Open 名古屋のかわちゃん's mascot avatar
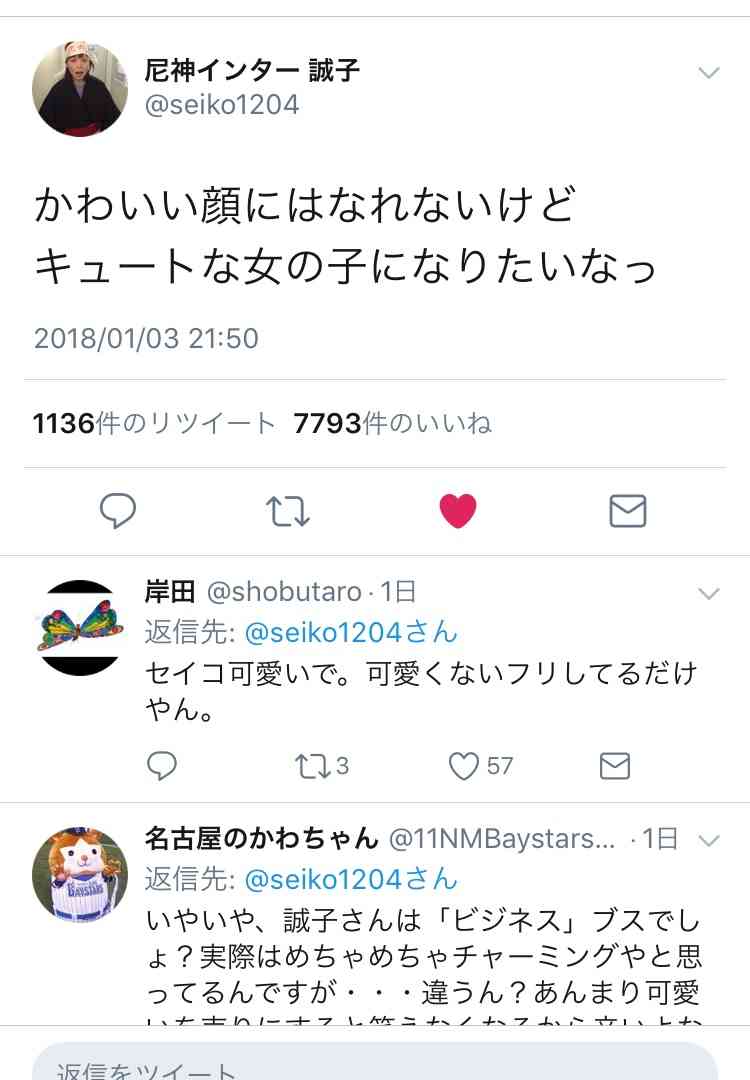The width and height of the screenshot is (750, 1080). coord(80,875)
